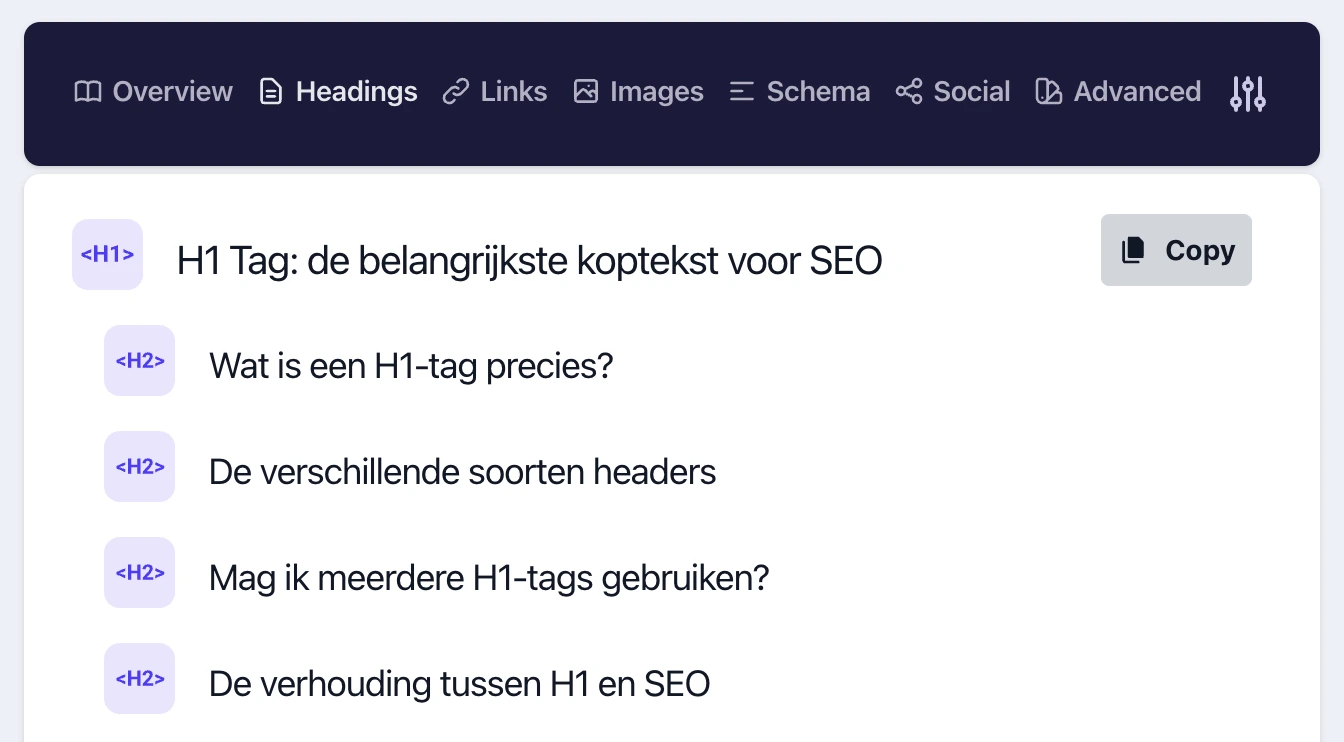Open the settings sliders icon
This screenshot has height=742, width=1344.
pyautogui.click(x=1247, y=93)
